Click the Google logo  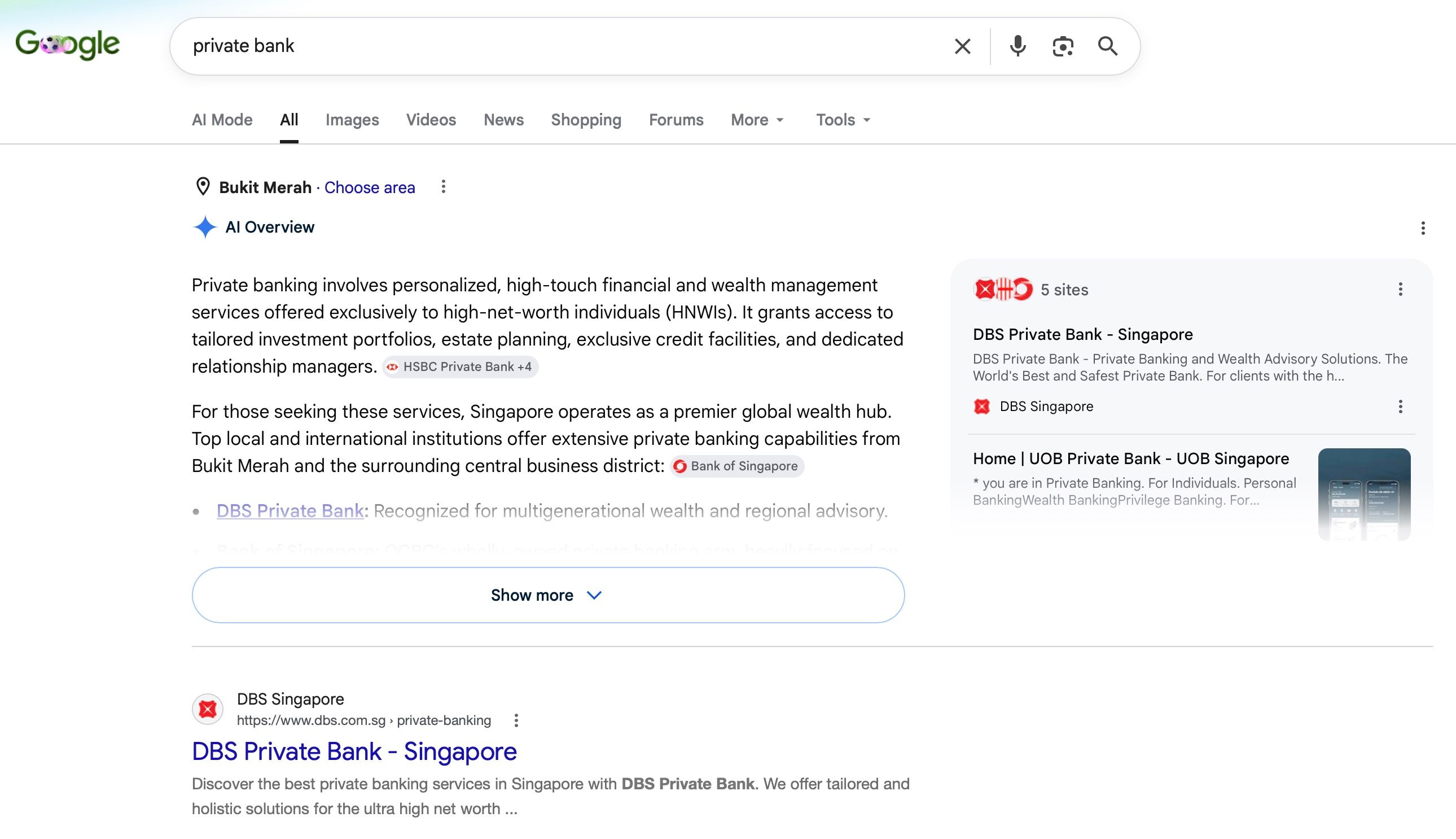67,45
